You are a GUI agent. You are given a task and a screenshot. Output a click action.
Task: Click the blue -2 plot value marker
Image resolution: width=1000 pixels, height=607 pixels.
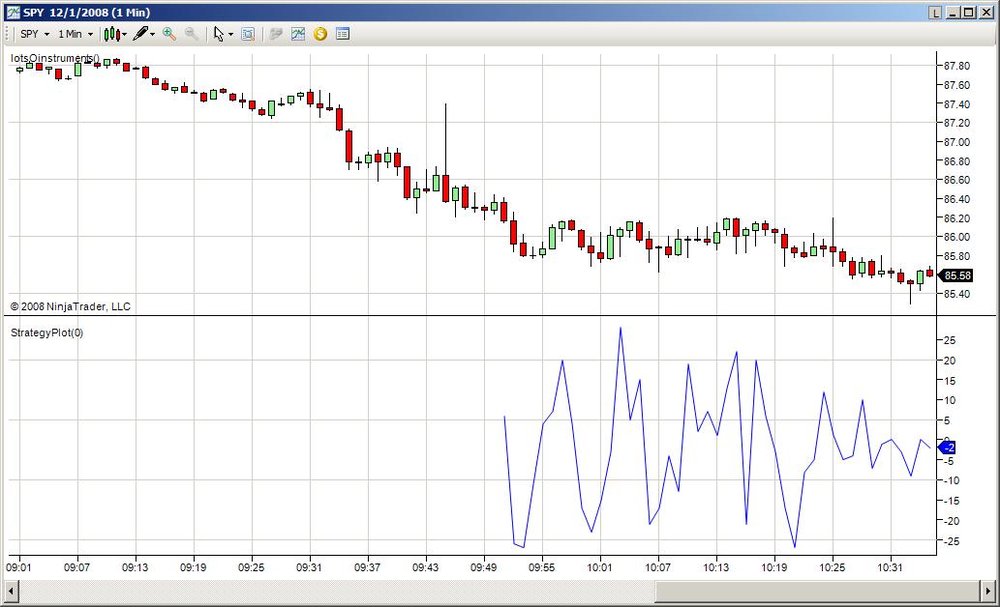tap(947, 448)
